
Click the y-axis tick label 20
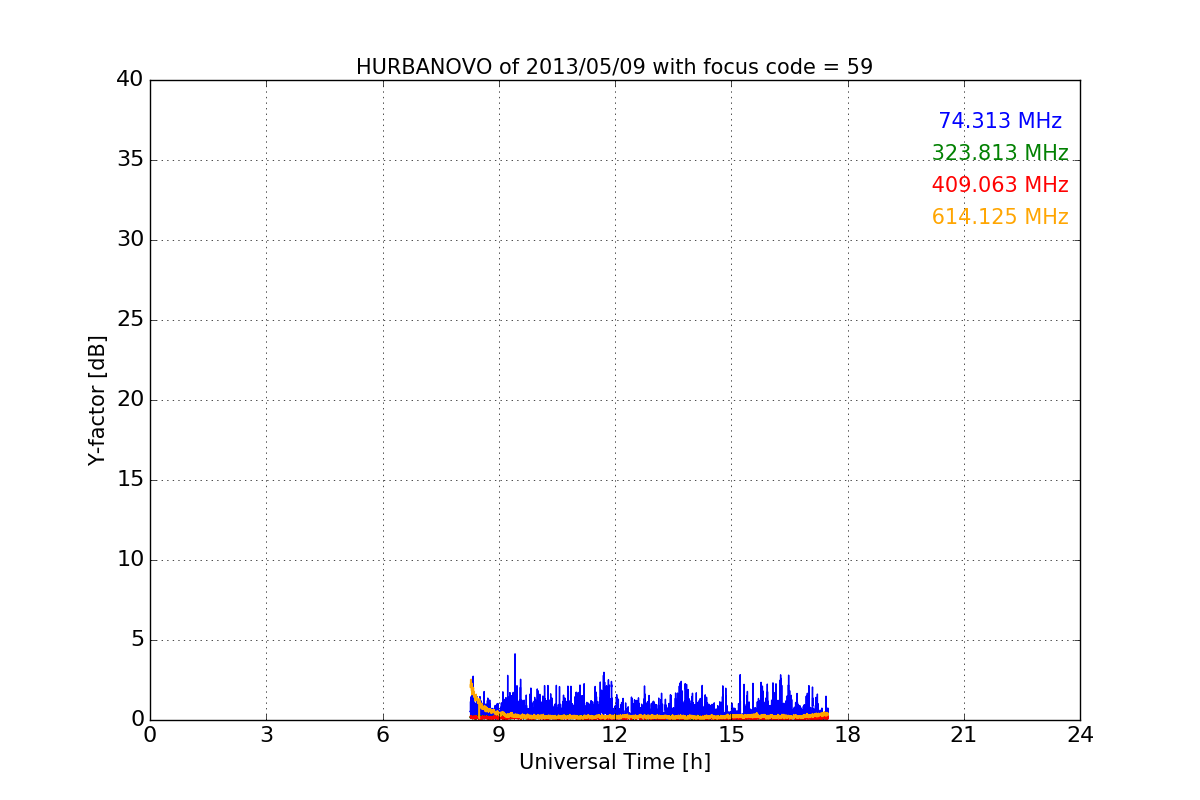(130, 400)
